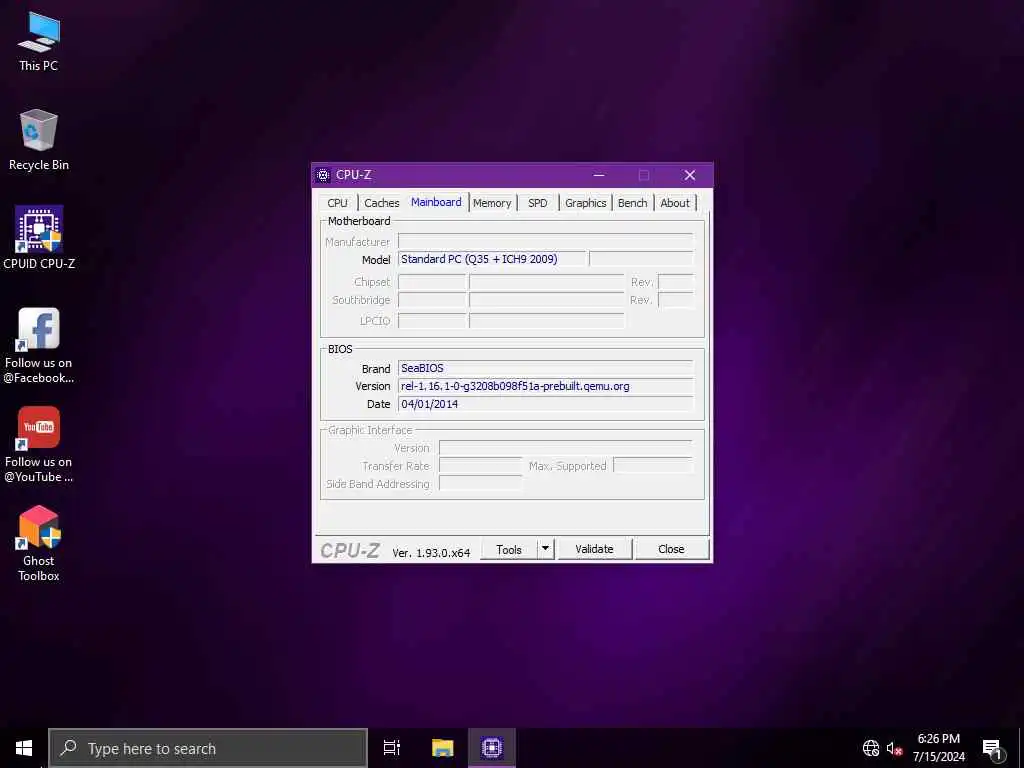
Task: Select the Ghost Toolbox desktop shortcut
Action: pos(39,543)
